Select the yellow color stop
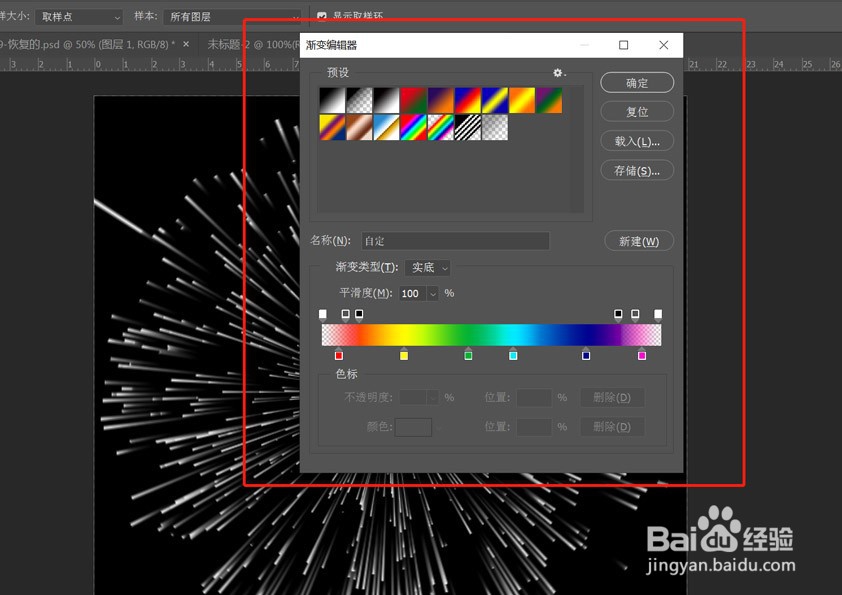The width and height of the screenshot is (842, 595). tap(404, 354)
